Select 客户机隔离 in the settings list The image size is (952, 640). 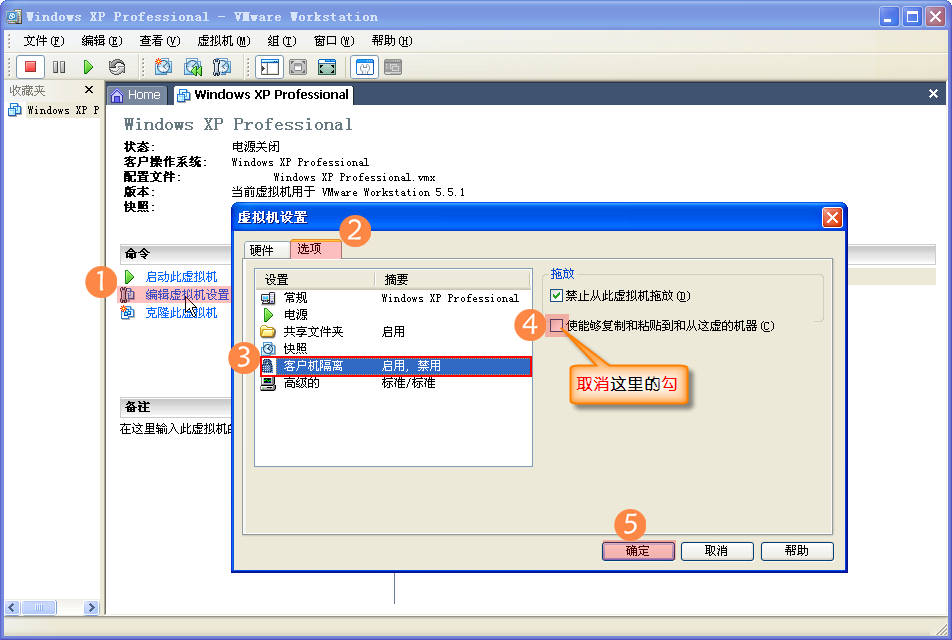313,366
